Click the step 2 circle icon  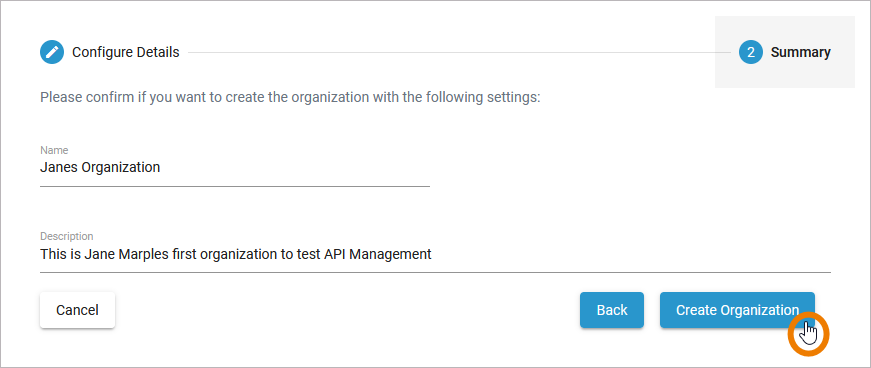point(750,52)
